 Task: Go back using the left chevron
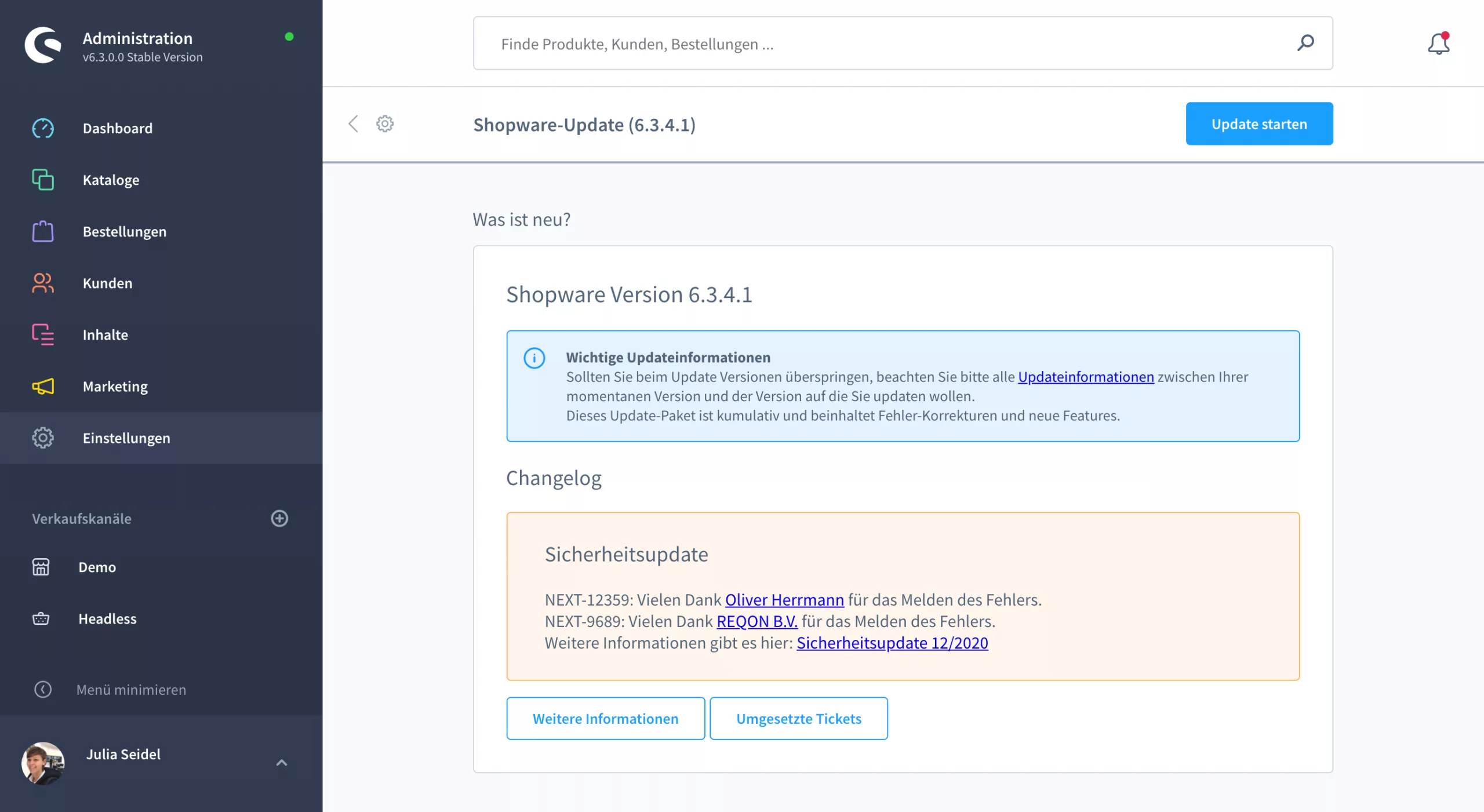click(x=353, y=123)
